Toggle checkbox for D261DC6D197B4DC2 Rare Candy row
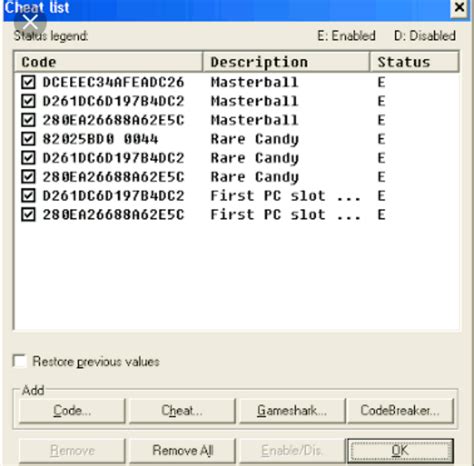The height and width of the screenshot is (466, 474). click(28, 158)
